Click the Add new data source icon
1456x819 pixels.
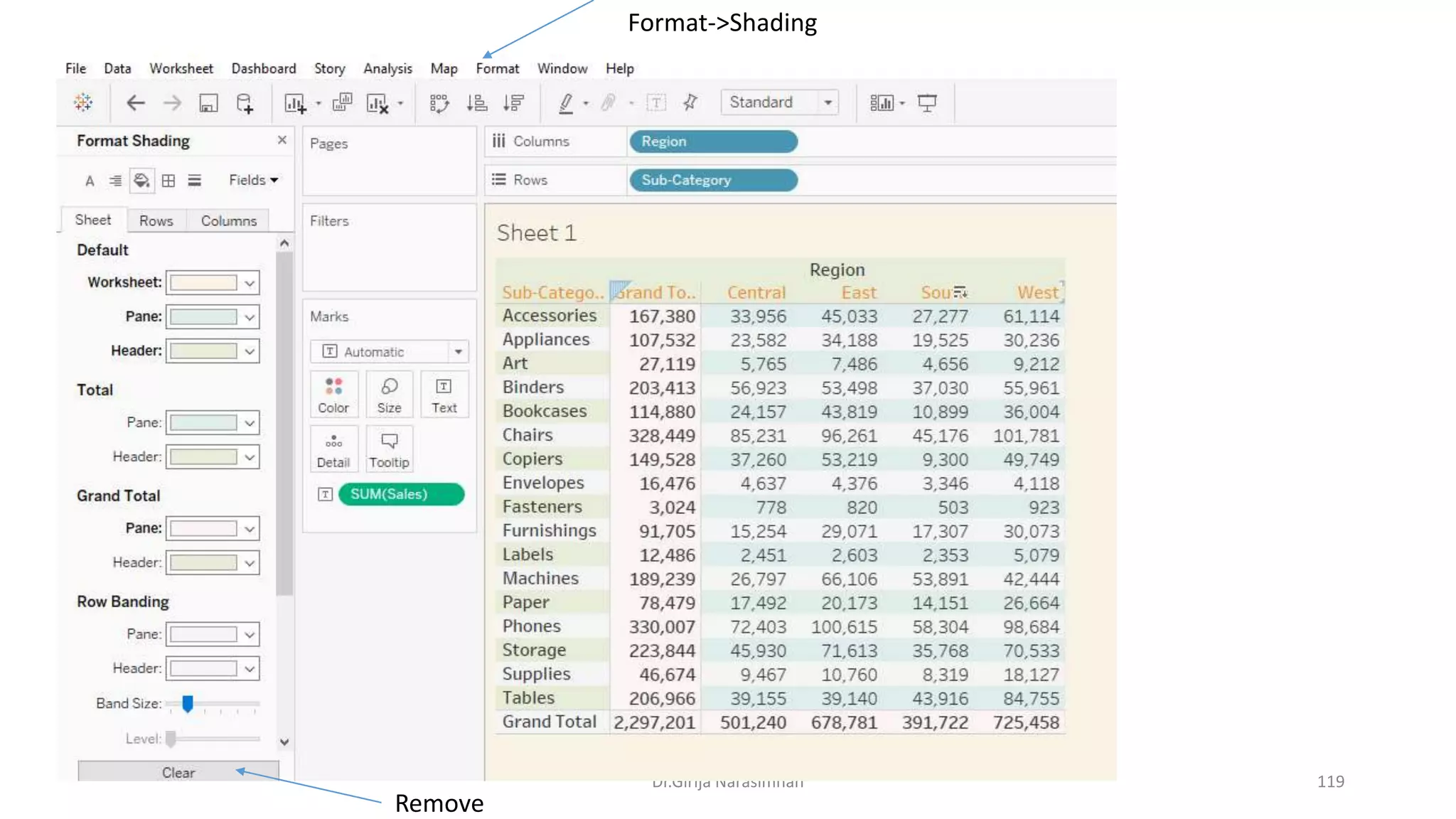245,104
